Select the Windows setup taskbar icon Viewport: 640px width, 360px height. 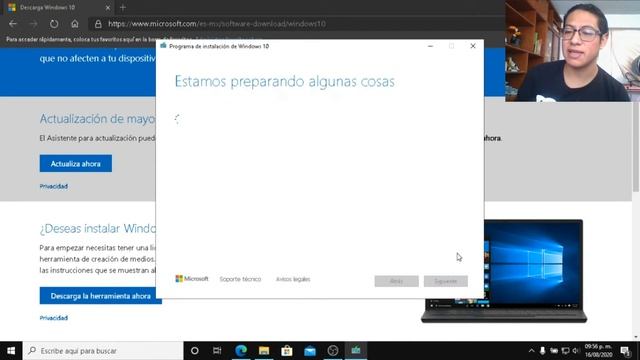tap(356, 351)
